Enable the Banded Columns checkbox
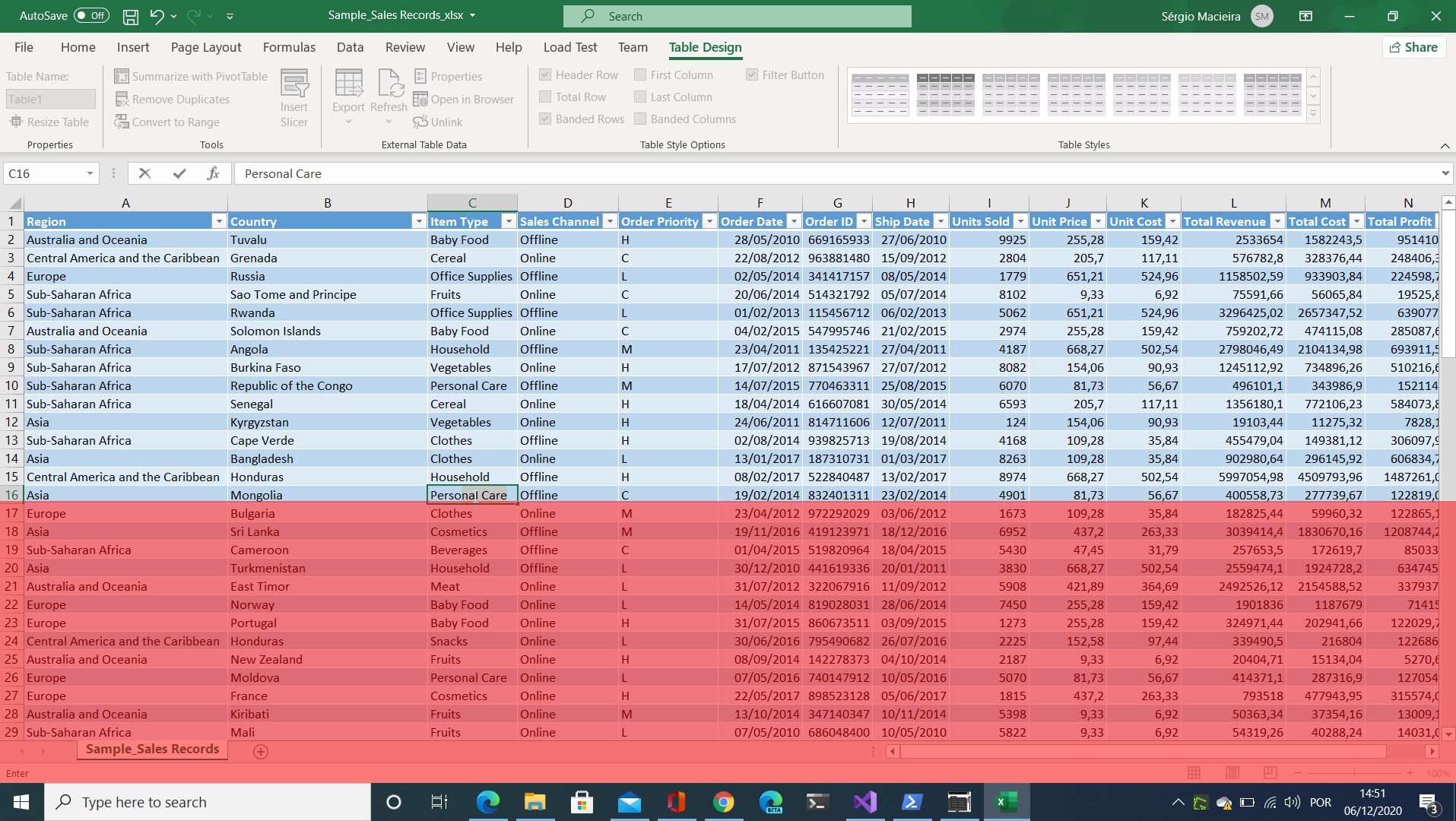The image size is (1456, 821). [x=640, y=119]
